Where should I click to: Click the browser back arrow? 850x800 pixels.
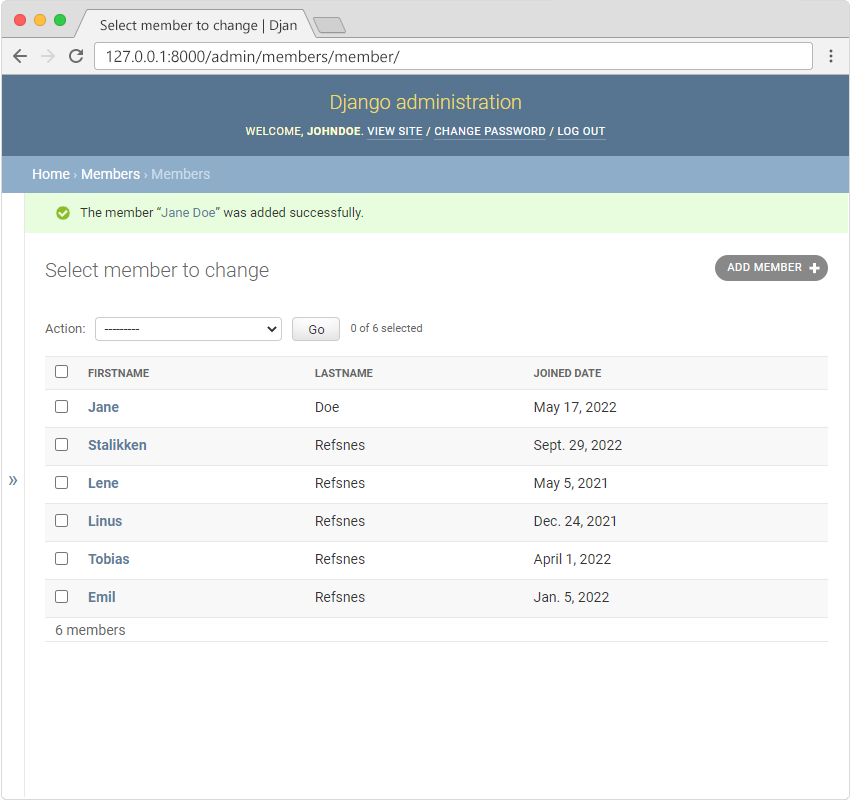(x=20, y=56)
